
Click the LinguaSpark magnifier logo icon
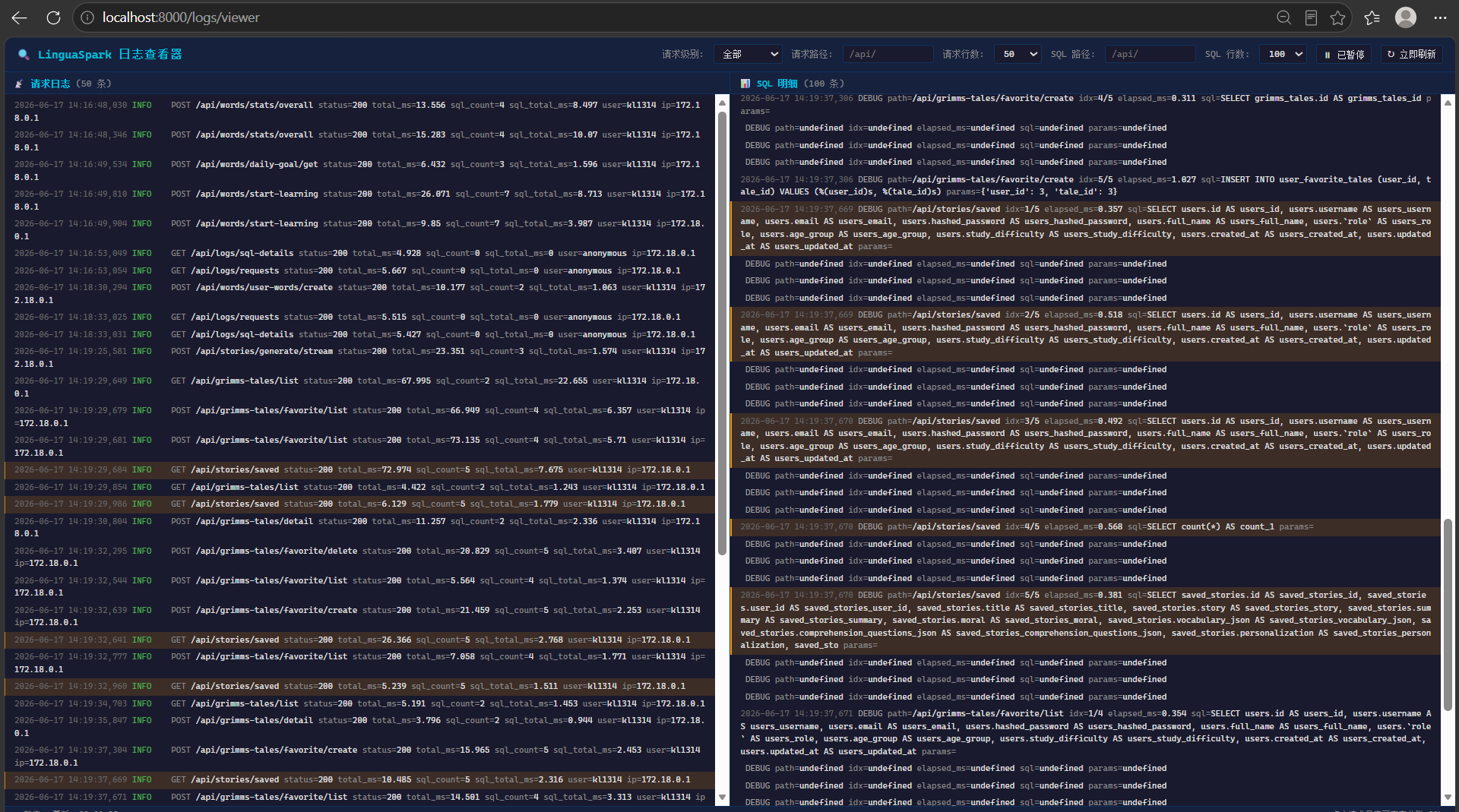[x=24, y=55]
